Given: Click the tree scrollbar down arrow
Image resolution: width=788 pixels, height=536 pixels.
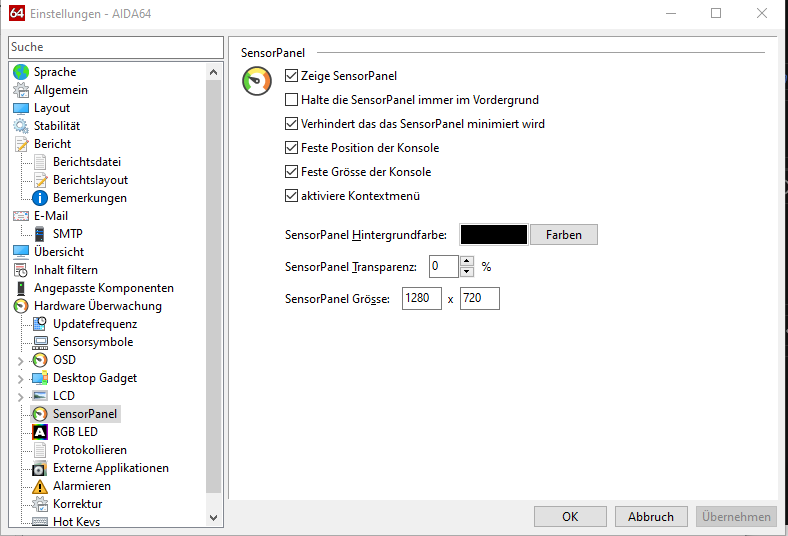Looking at the screenshot, I should click(214, 517).
